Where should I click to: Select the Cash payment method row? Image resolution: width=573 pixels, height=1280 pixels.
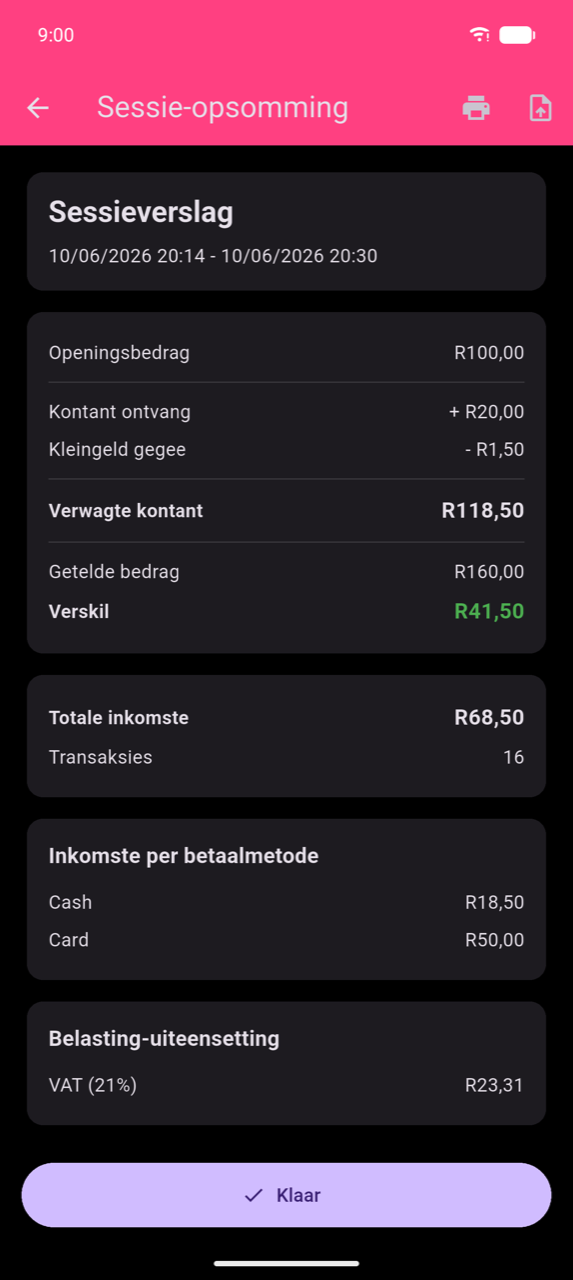286,902
